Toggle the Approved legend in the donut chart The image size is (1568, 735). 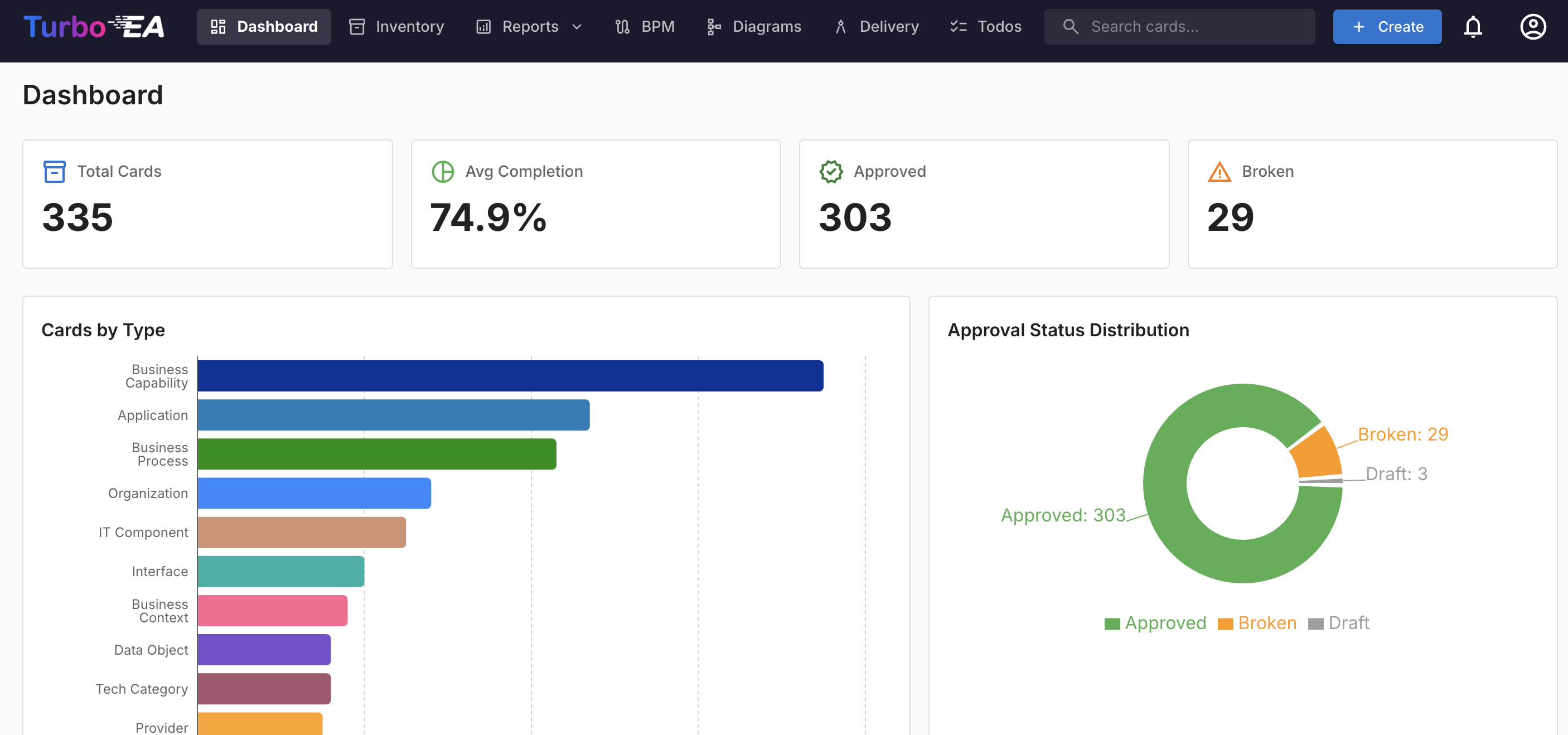point(1155,622)
